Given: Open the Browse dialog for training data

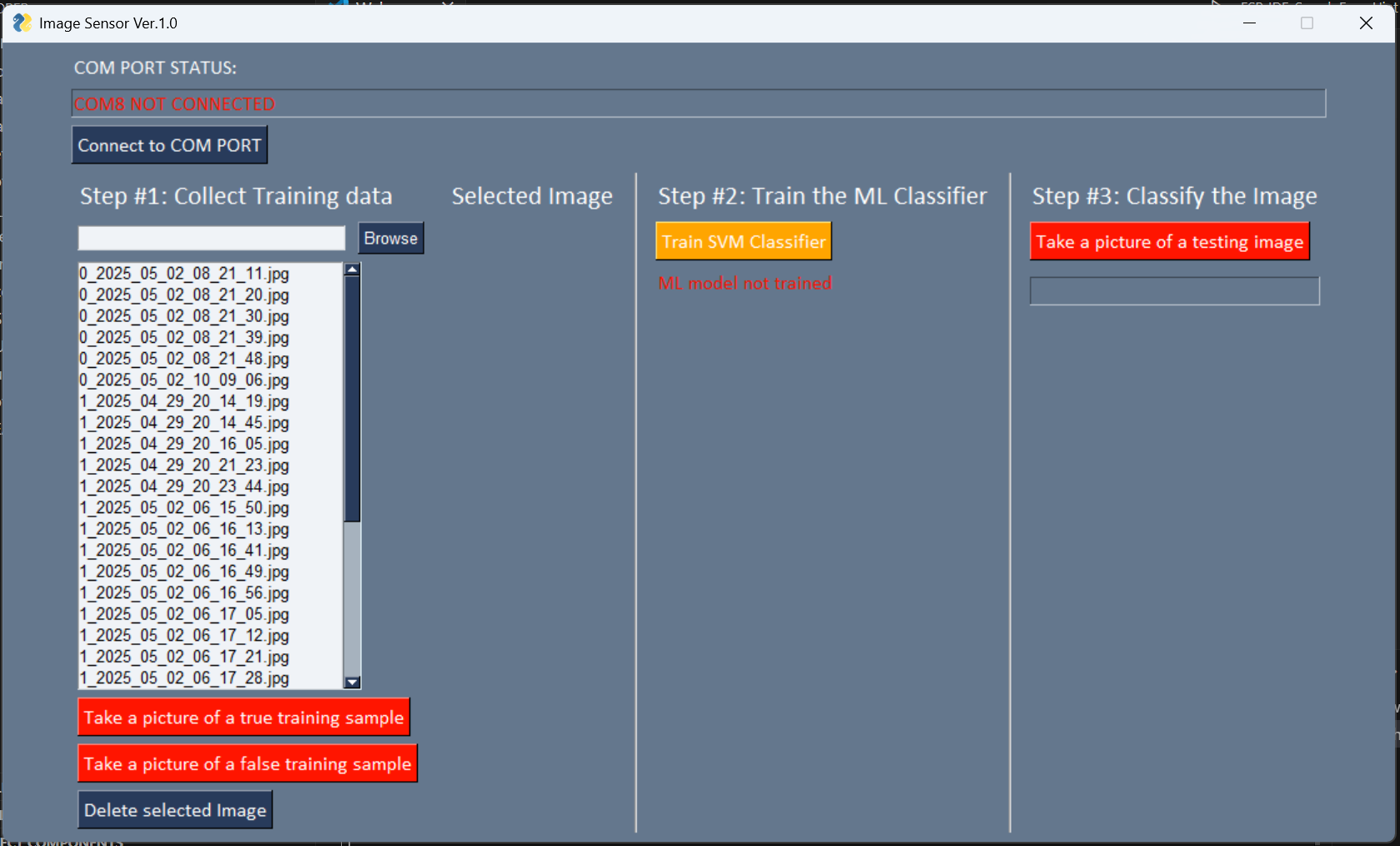Looking at the screenshot, I should [x=389, y=238].
